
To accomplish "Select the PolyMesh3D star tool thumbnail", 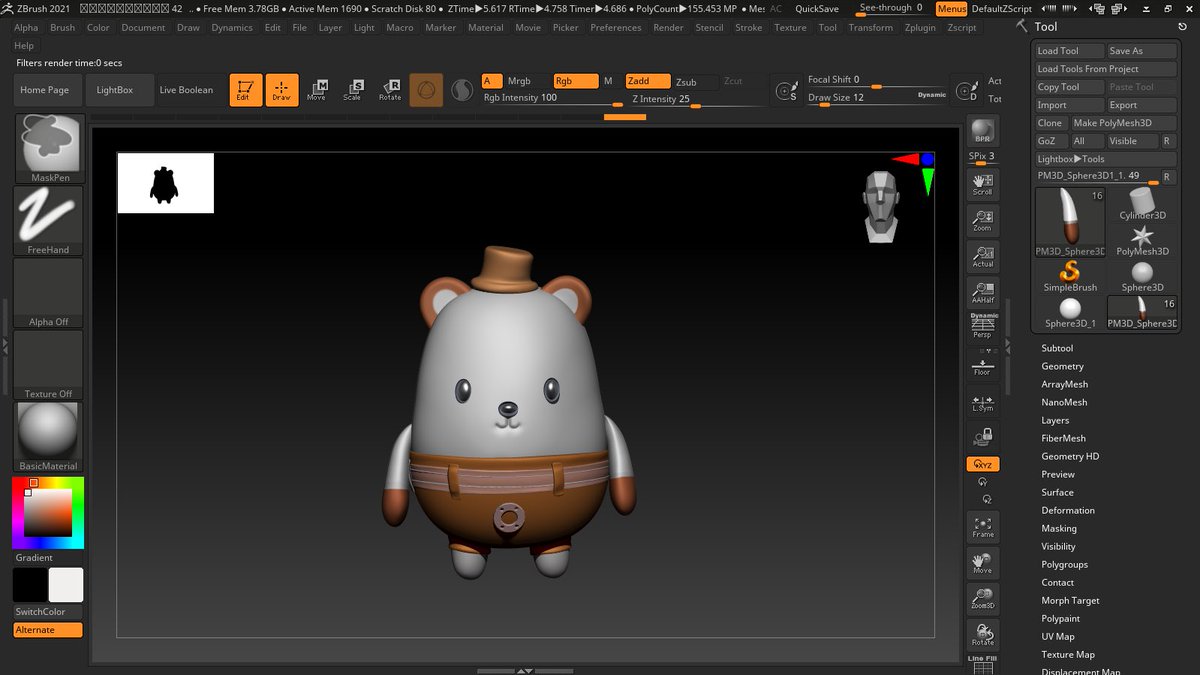I will click(x=1142, y=240).
